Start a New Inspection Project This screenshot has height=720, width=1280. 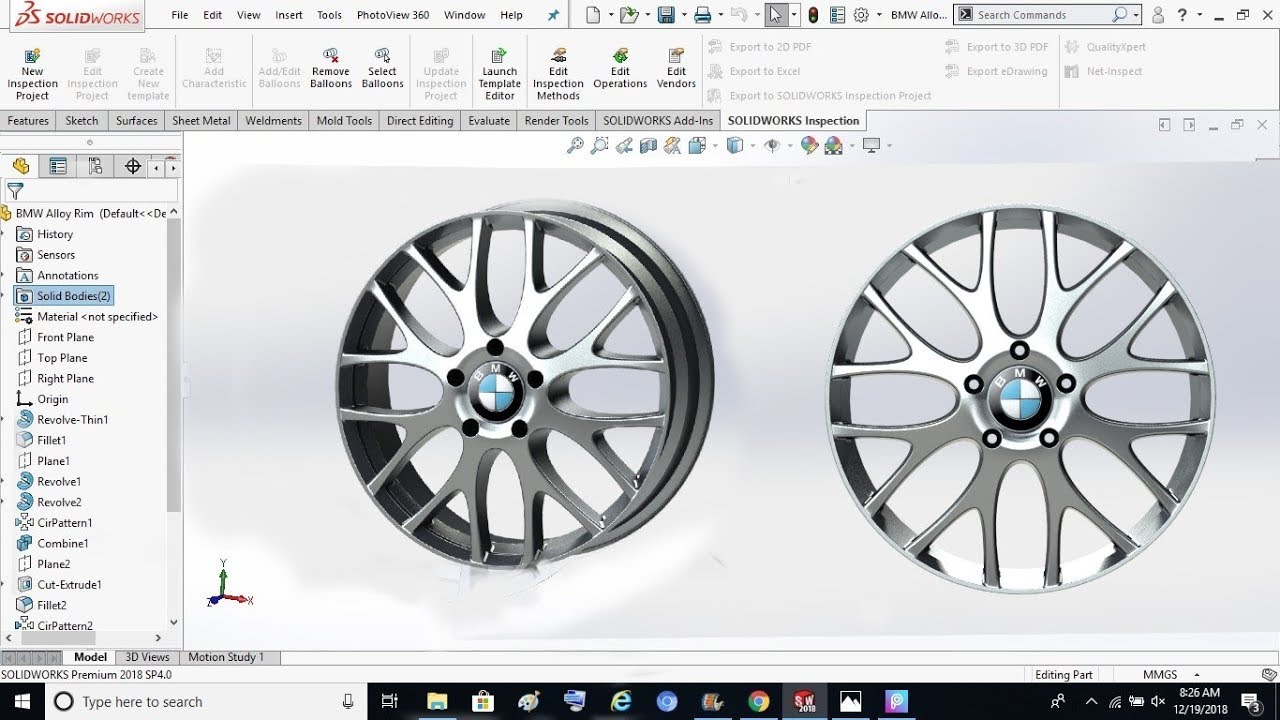[x=32, y=74]
